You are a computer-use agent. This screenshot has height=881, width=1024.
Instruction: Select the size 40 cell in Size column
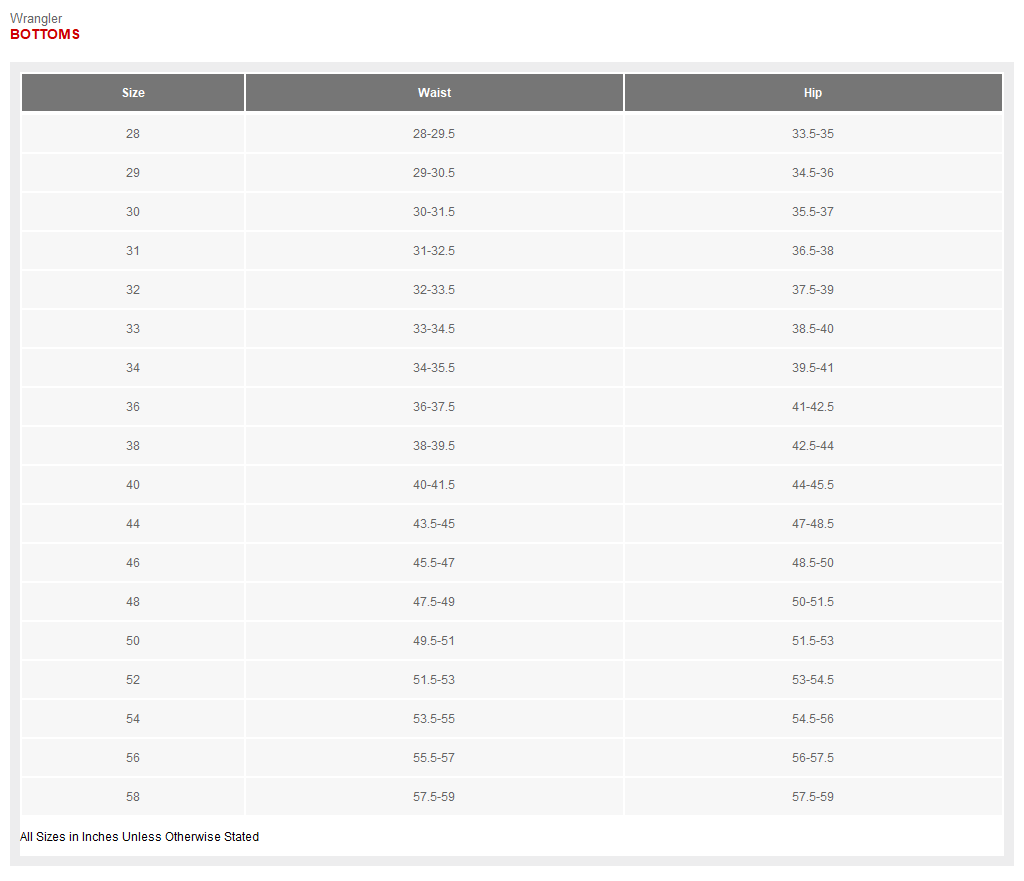133,485
